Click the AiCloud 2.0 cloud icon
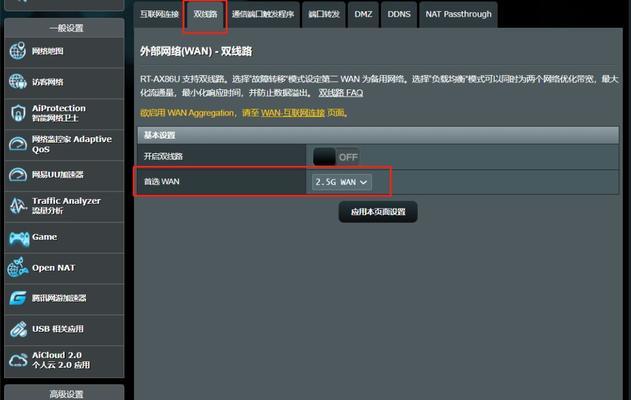The image size is (631, 400). click(18, 360)
